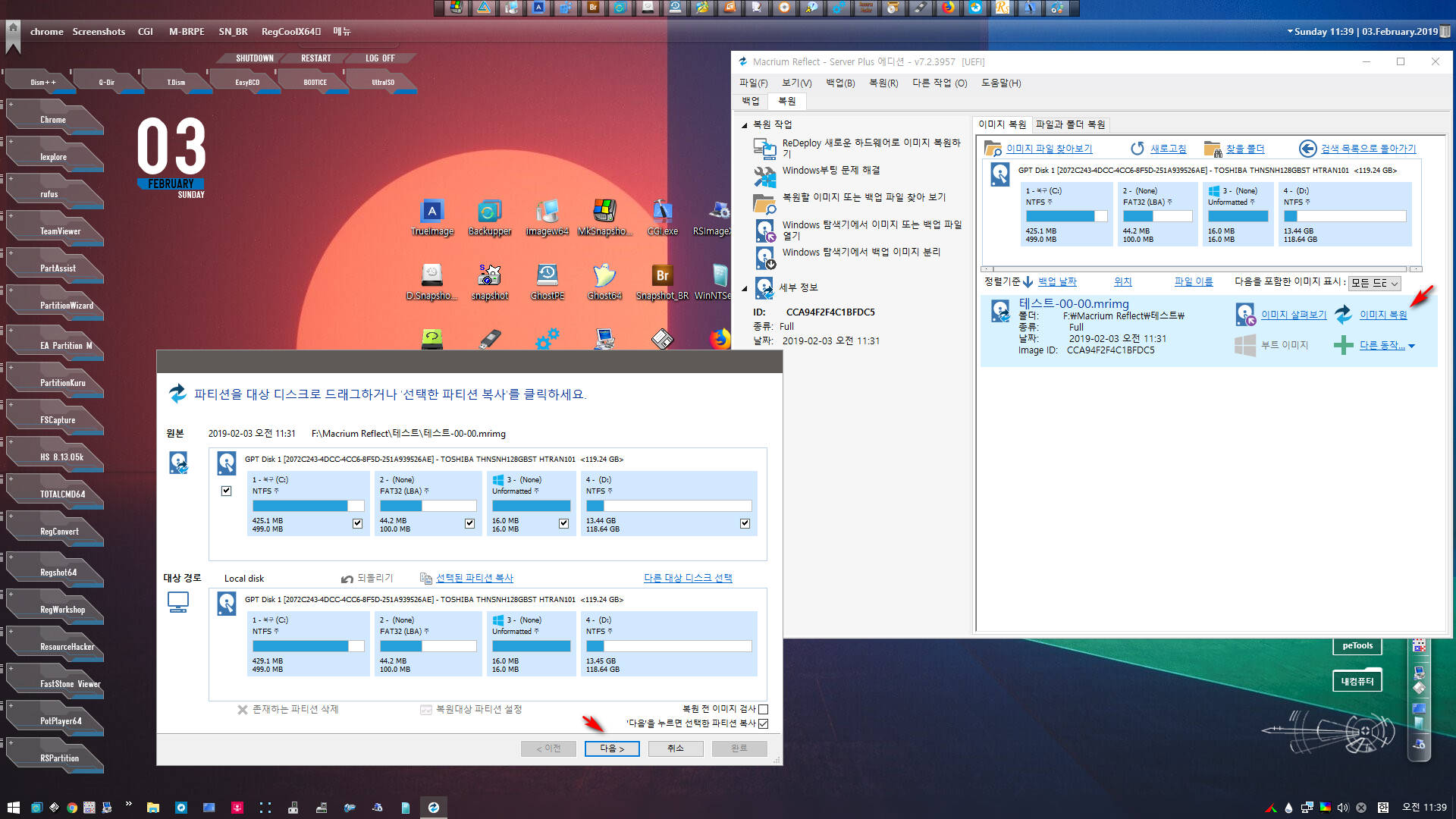Select destination partition 4 (D:) block

click(x=669, y=644)
